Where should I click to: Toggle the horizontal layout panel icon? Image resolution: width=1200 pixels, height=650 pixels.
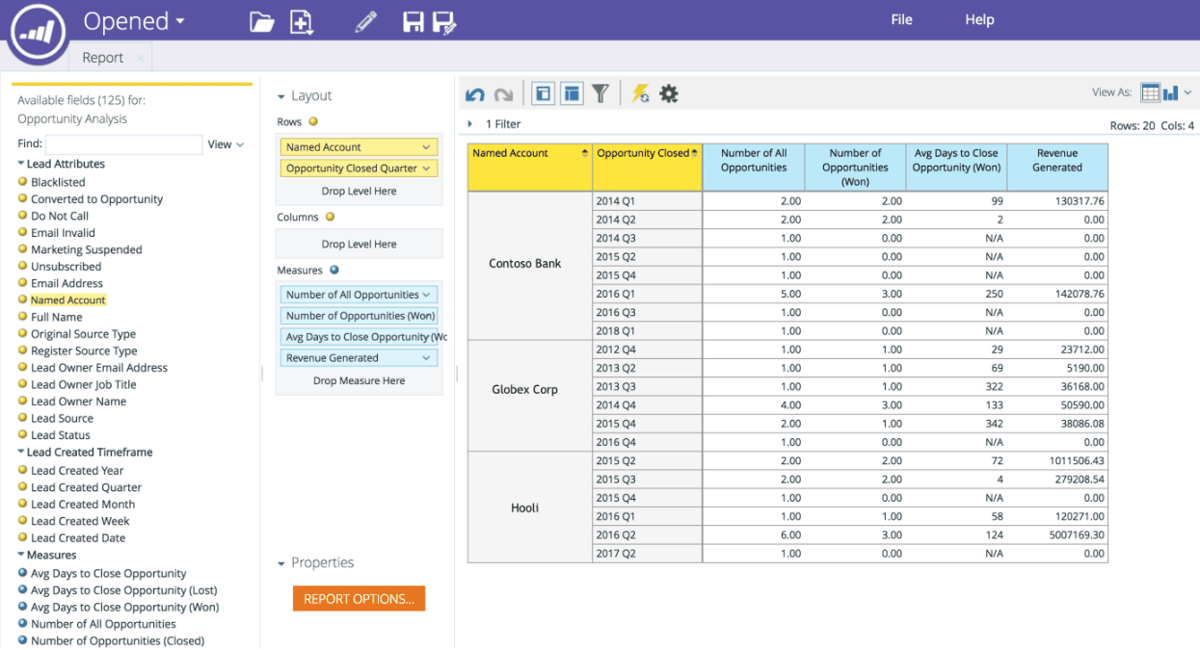coord(572,92)
